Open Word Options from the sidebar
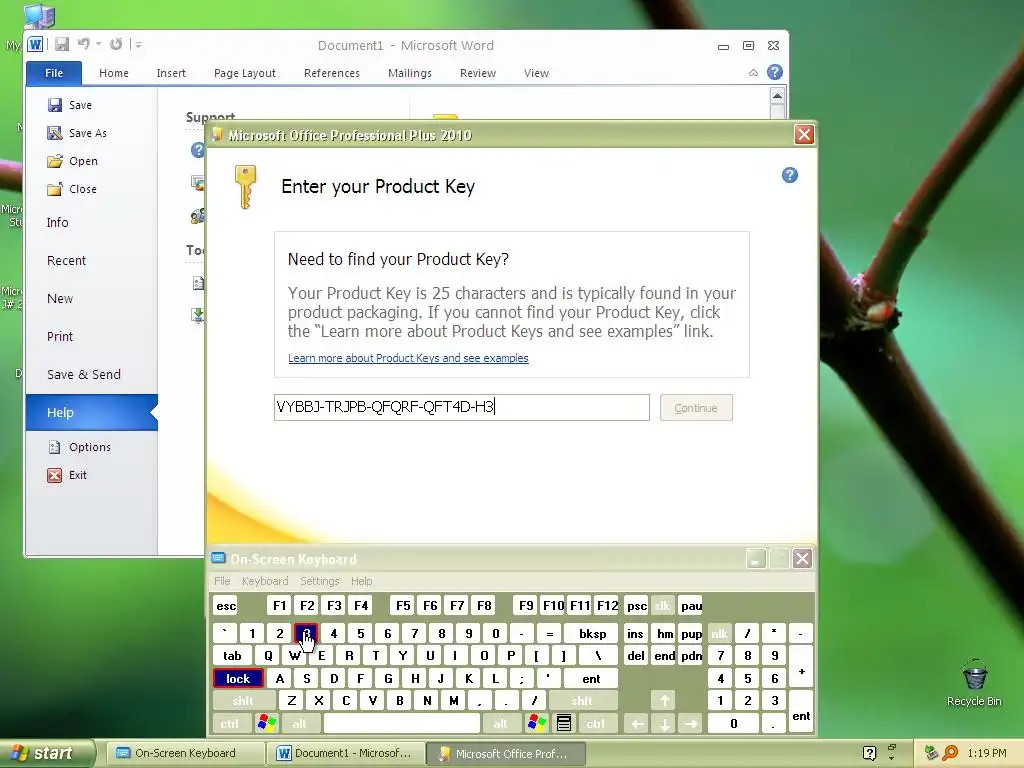 (x=80, y=447)
